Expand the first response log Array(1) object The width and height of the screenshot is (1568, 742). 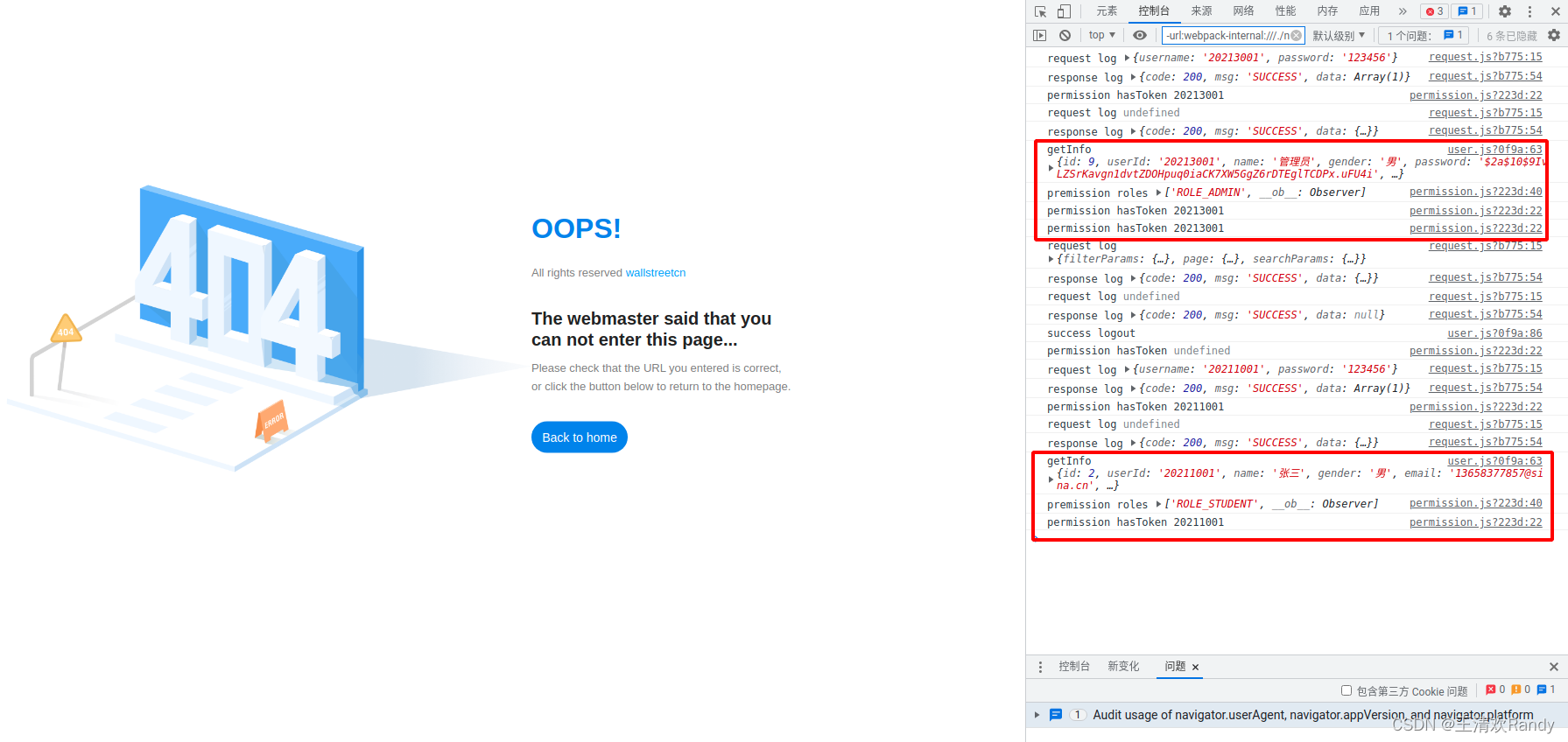click(x=1133, y=77)
